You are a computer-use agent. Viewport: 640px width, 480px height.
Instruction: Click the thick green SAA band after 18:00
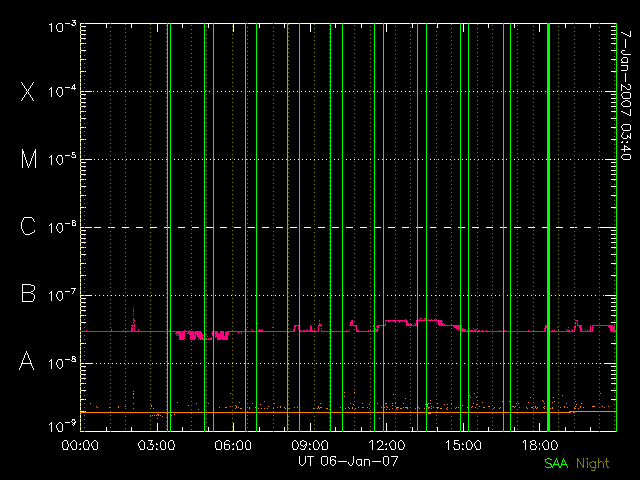548,227
